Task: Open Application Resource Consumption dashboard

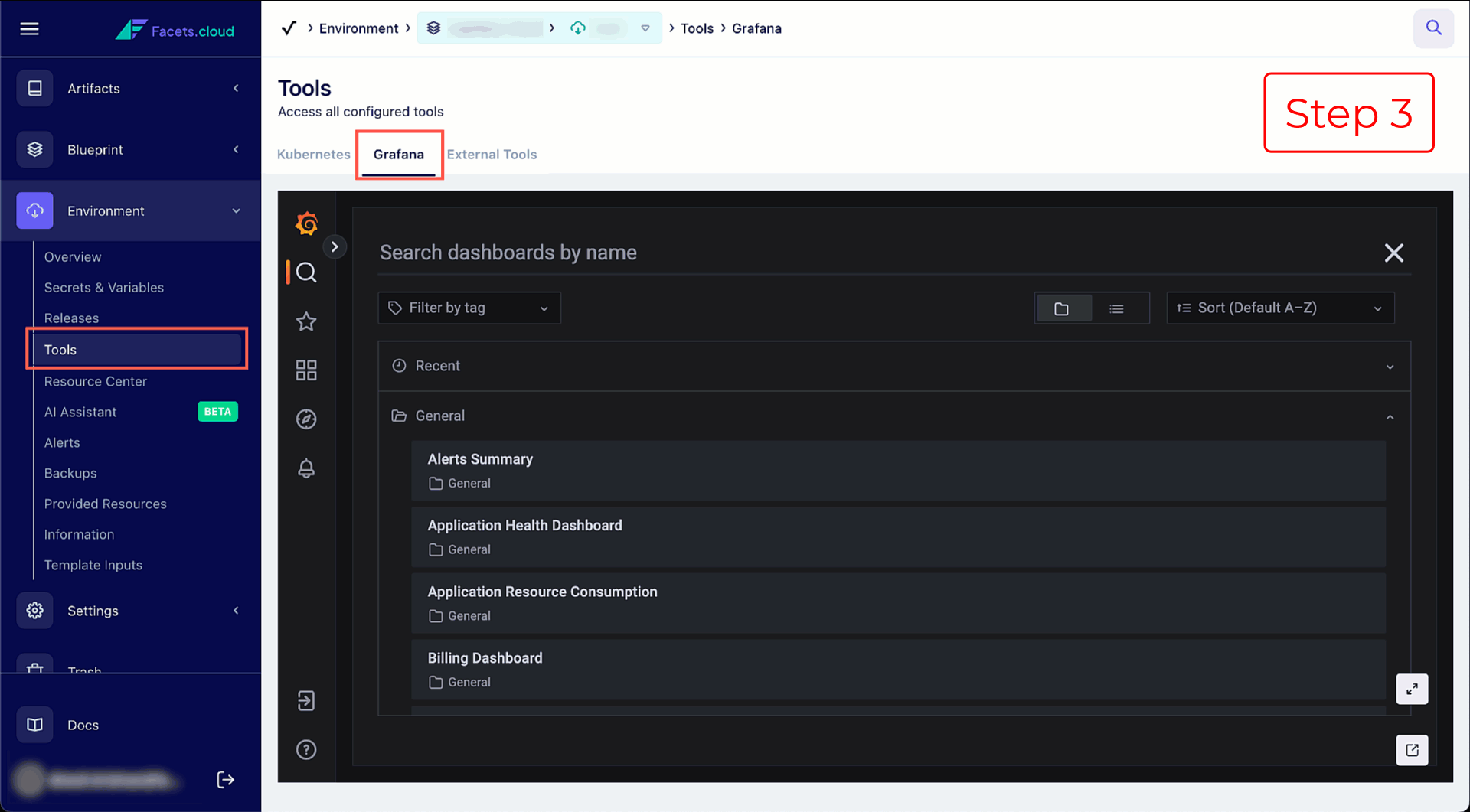Action: pyautogui.click(x=898, y=603)
